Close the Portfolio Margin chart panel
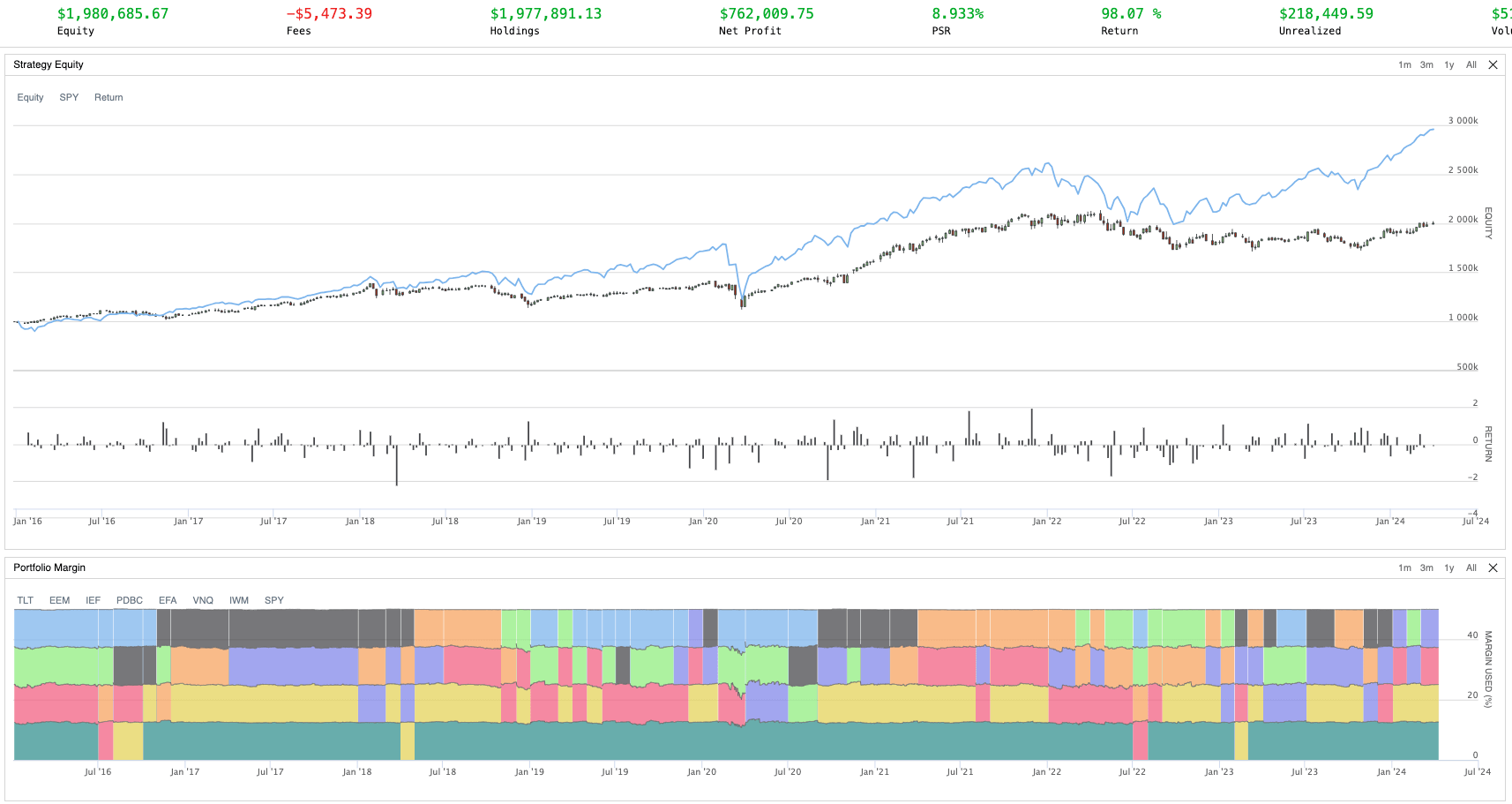Viewport: 1512px width, 804px height. (1493, 567)
